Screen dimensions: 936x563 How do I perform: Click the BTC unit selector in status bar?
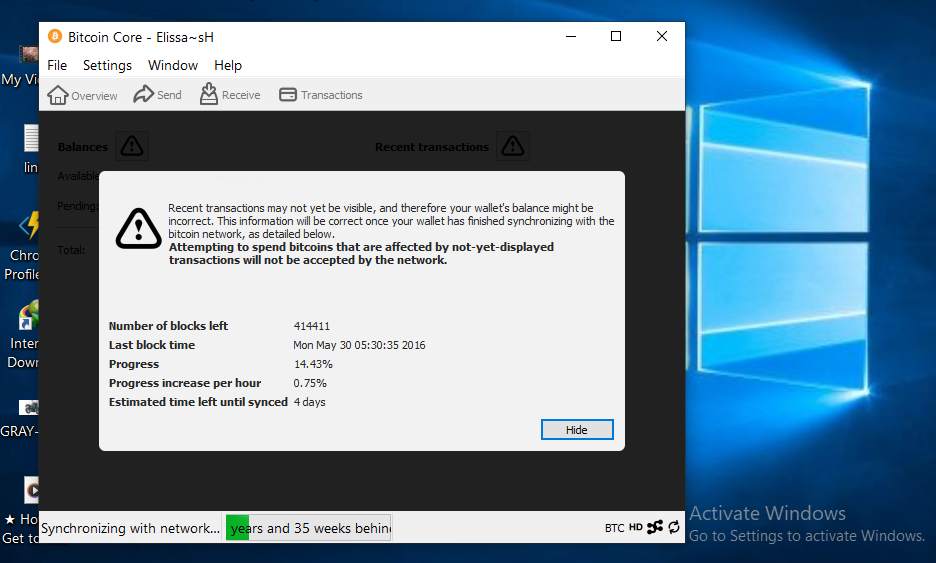(x=614, y=528)
